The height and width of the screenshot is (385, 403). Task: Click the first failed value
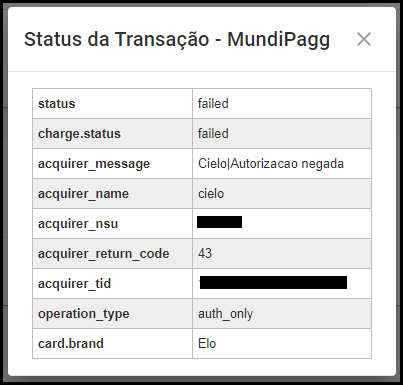click(213, 104)
